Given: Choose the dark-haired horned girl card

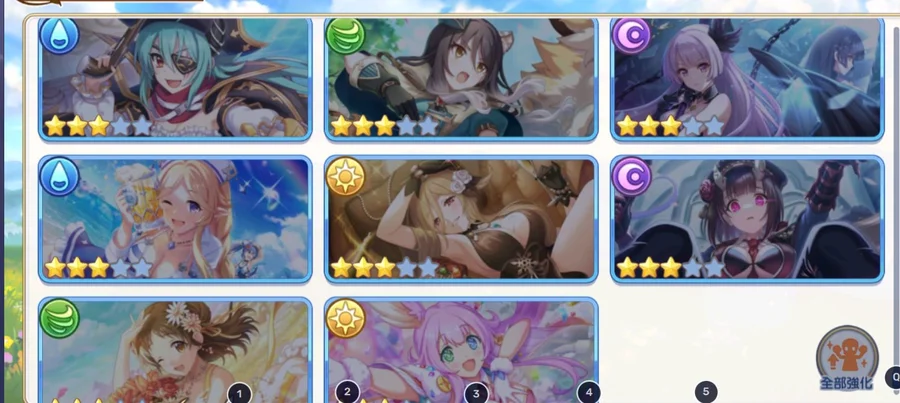Looking at the screenshot, I should (747, 219).
